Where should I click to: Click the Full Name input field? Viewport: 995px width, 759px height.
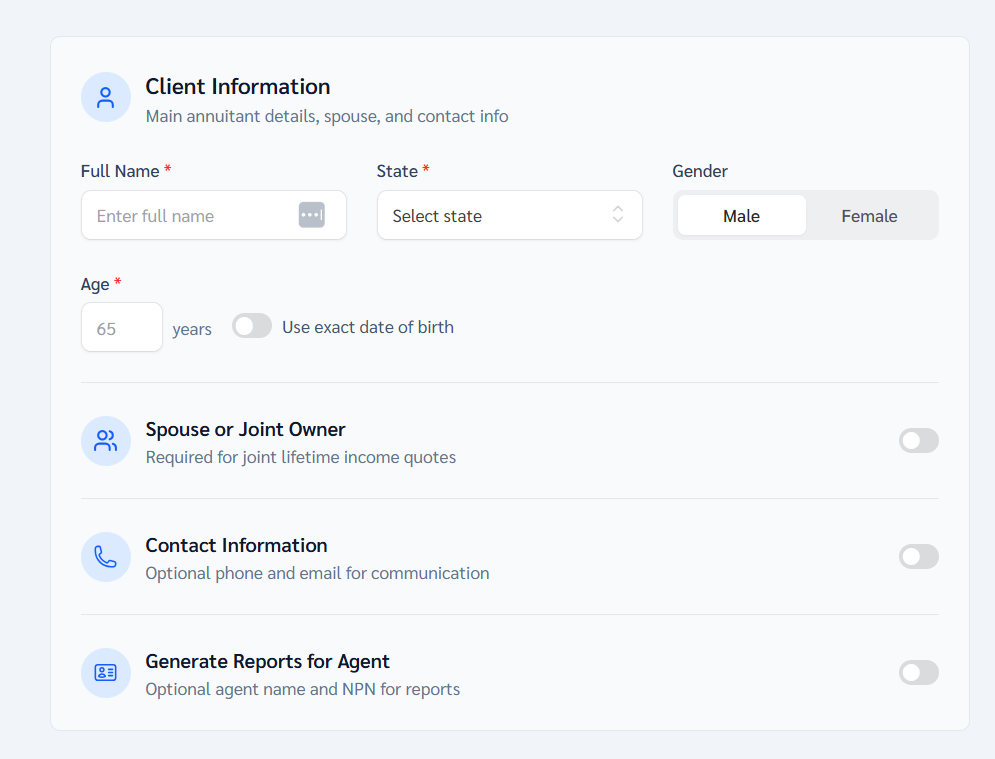tap(190, 216)
